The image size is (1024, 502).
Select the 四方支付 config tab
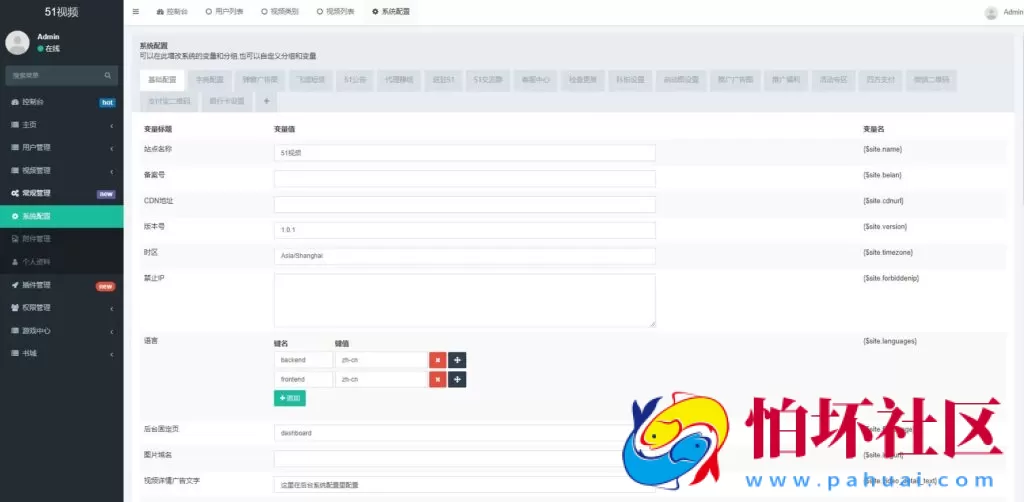[x=880, y=80]
